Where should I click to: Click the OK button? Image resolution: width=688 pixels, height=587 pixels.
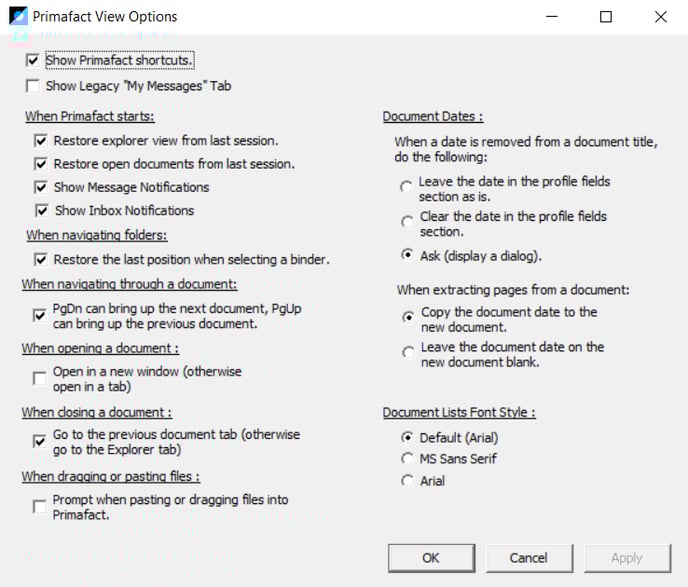tap(431, 558)
